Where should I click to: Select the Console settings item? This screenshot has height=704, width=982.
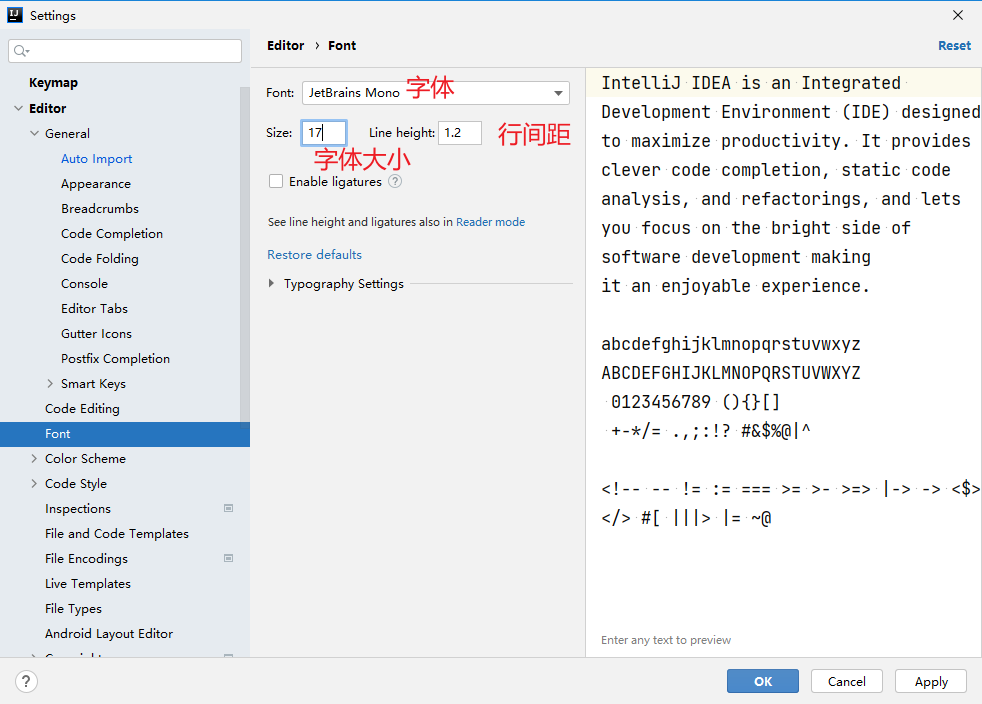click(x=84, y=284)
